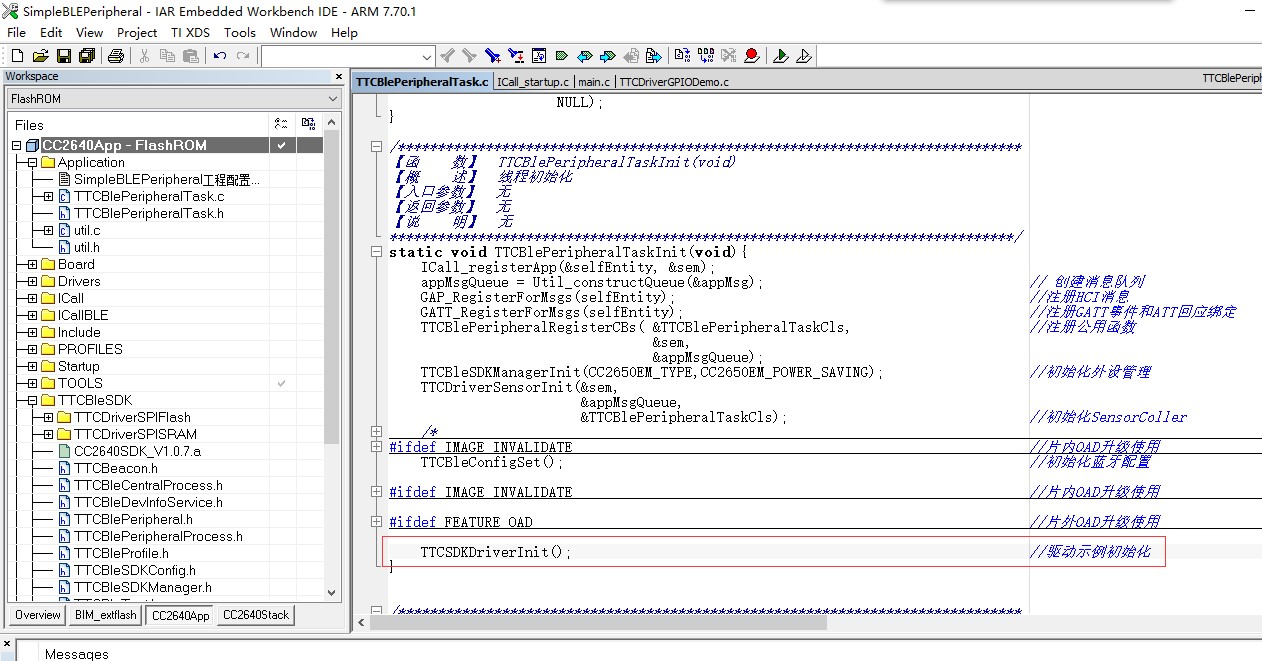Image resolution: width=1262 pixels, height=661 pixels.
Task: Open the toolbar search combo box
Action: [x=347, y=56]
